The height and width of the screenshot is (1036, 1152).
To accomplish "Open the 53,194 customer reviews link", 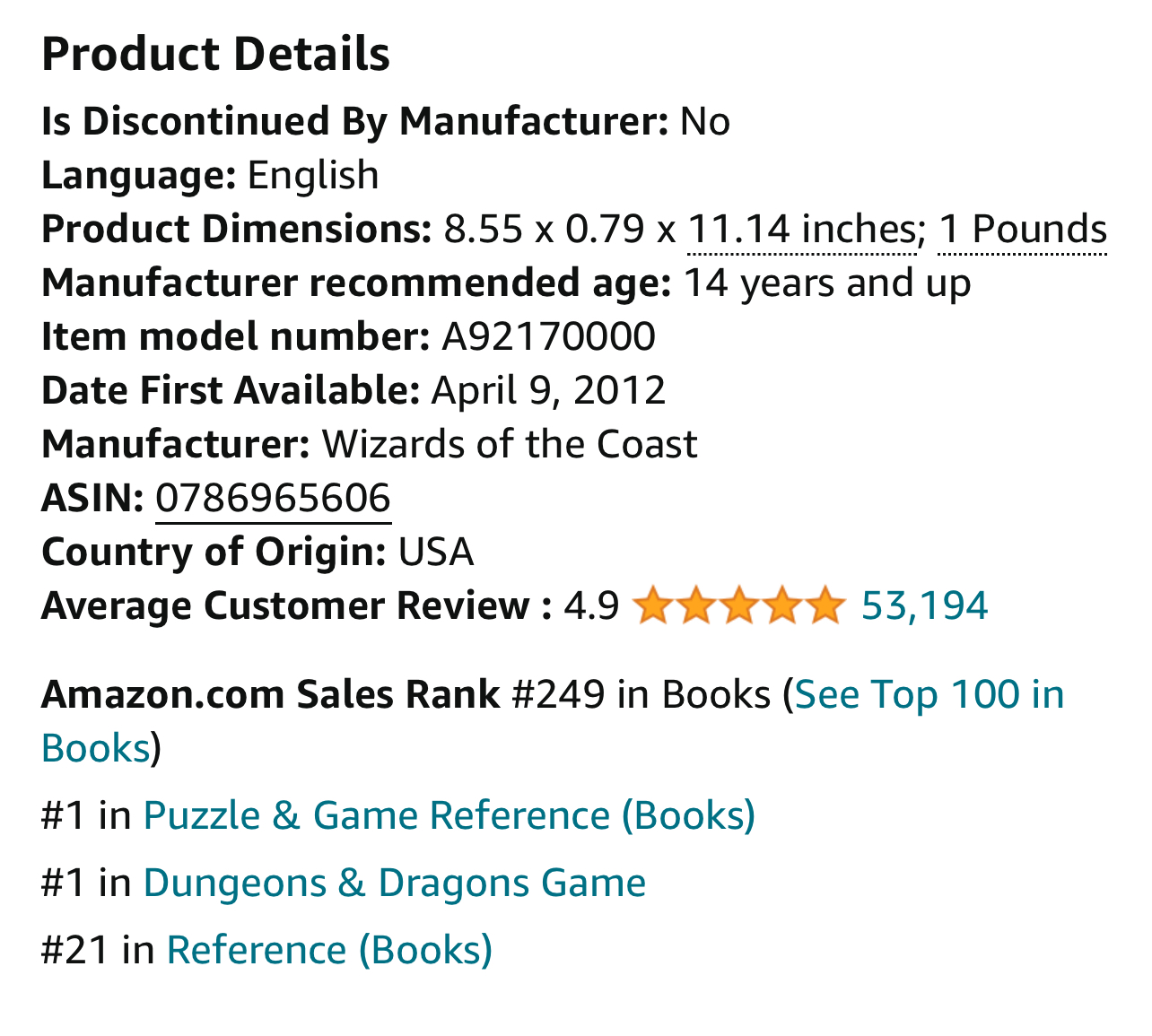I will (924, 606).
